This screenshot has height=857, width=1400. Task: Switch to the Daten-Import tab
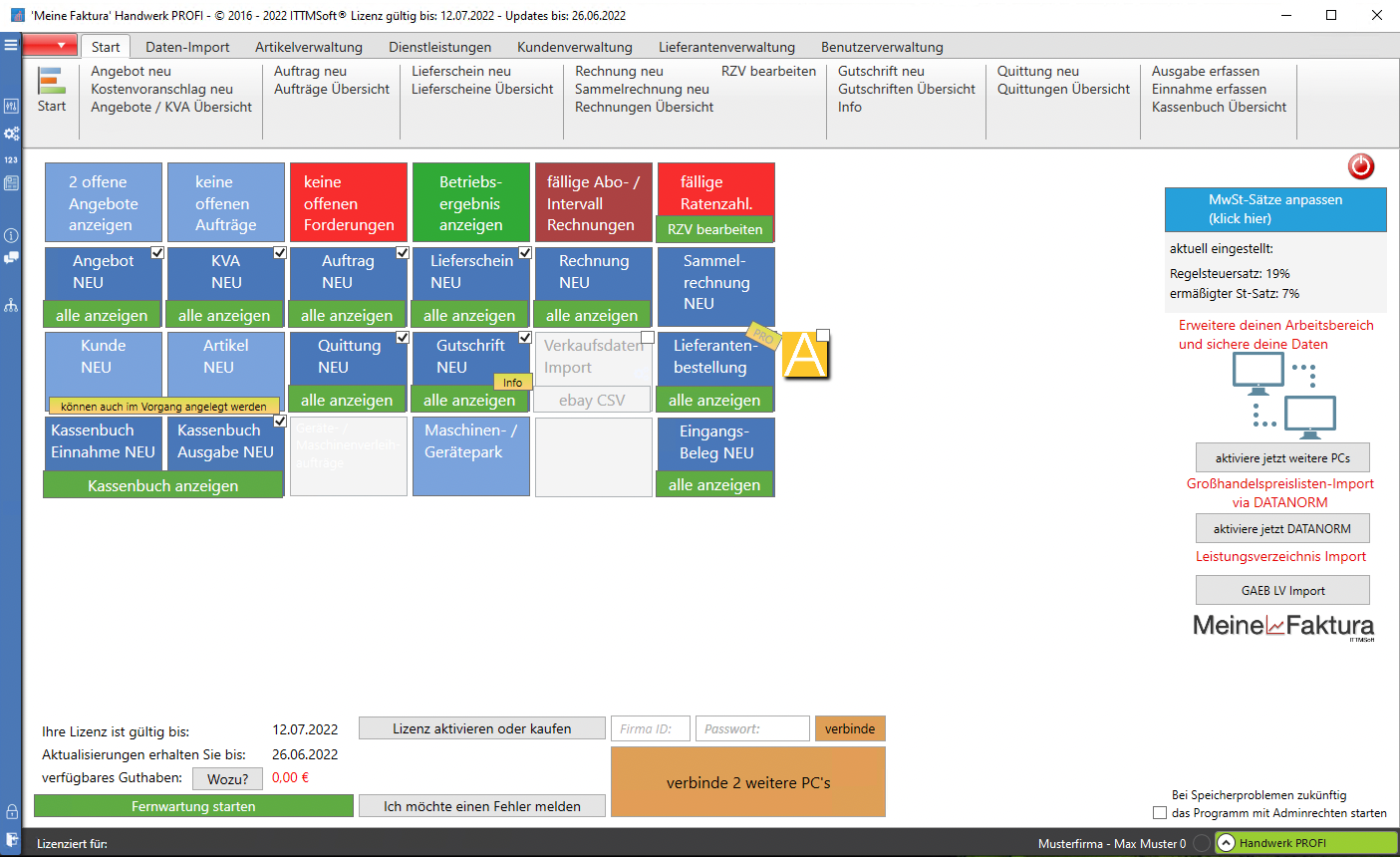(x=187, y=47)
